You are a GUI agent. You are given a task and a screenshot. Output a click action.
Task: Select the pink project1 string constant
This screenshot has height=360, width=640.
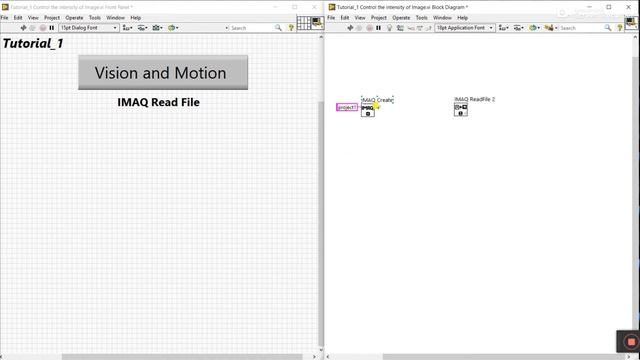coord(347,107)
